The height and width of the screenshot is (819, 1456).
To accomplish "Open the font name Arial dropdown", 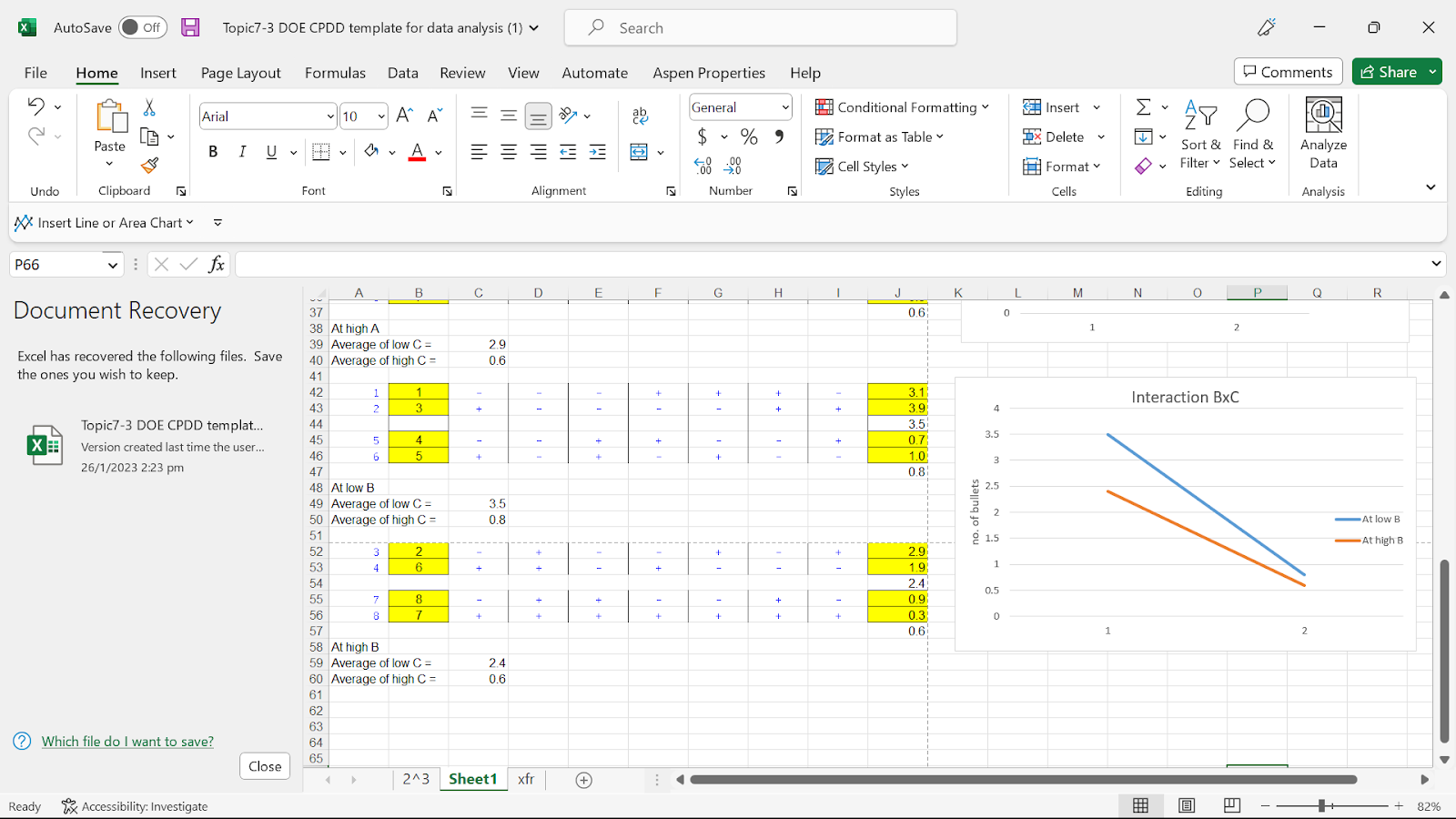I will (x=330, y=116).
